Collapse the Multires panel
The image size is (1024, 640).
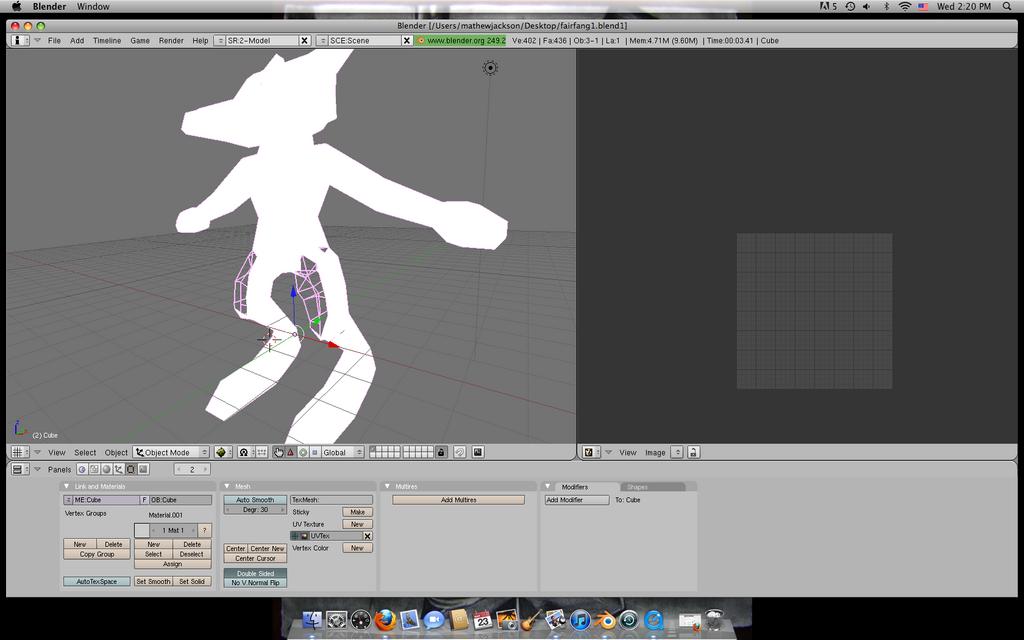click(x=387, y=487)
